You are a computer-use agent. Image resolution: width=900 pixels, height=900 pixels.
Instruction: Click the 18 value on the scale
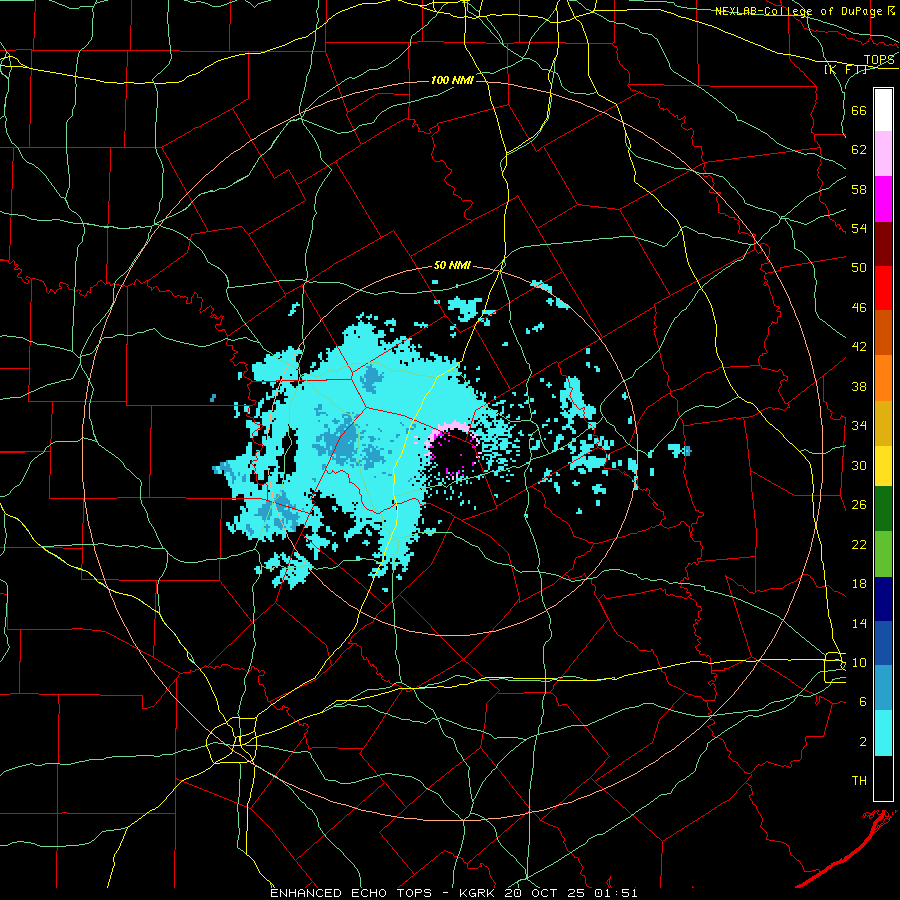click(x=859, y=584)
